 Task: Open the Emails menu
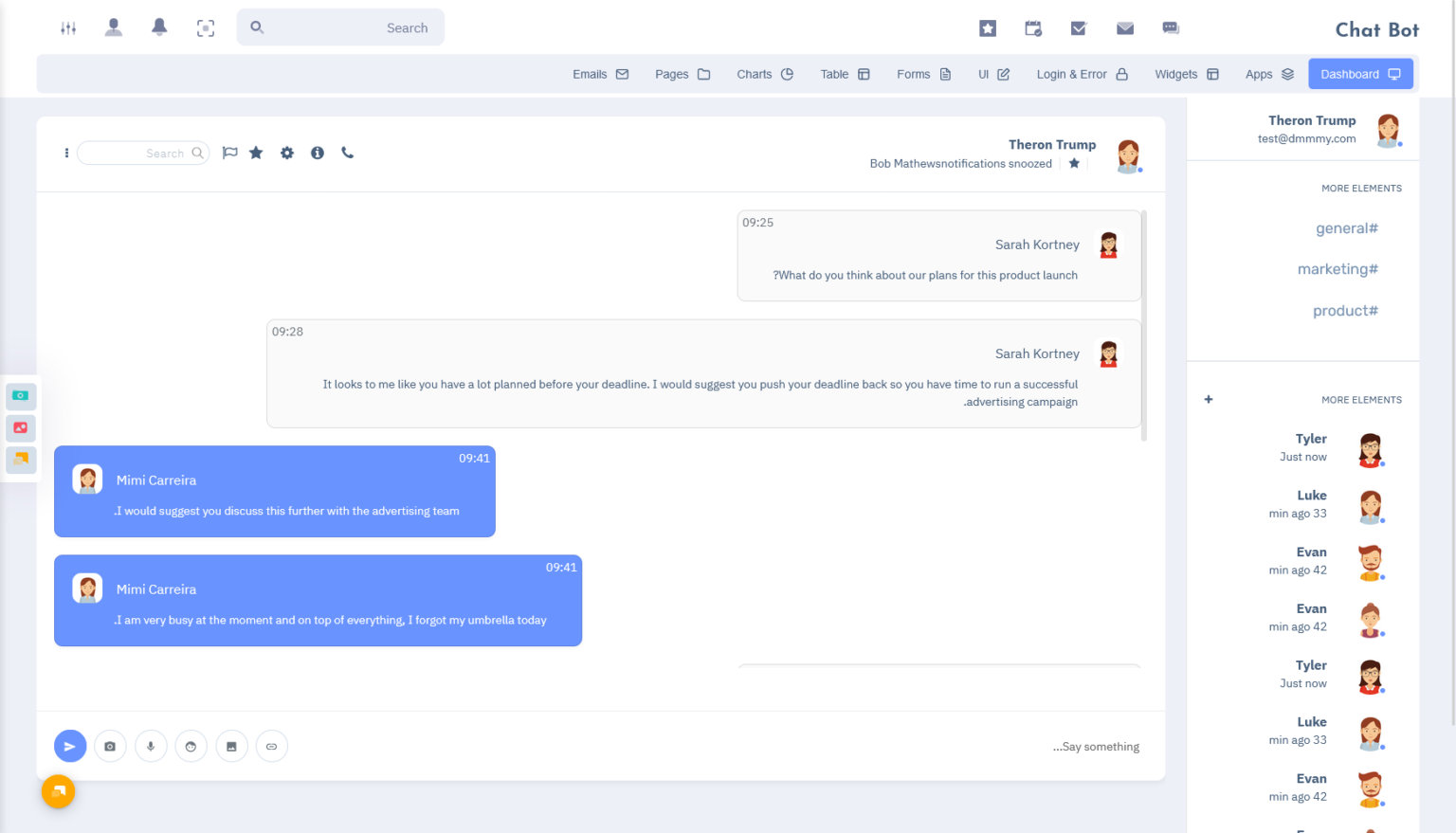600,74
